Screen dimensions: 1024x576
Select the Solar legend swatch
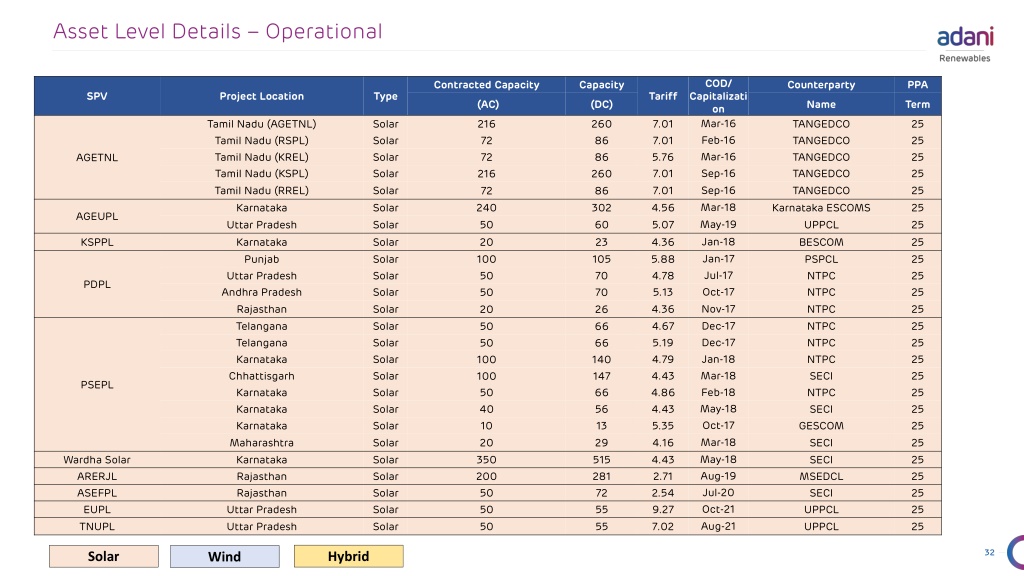[104, 556]
